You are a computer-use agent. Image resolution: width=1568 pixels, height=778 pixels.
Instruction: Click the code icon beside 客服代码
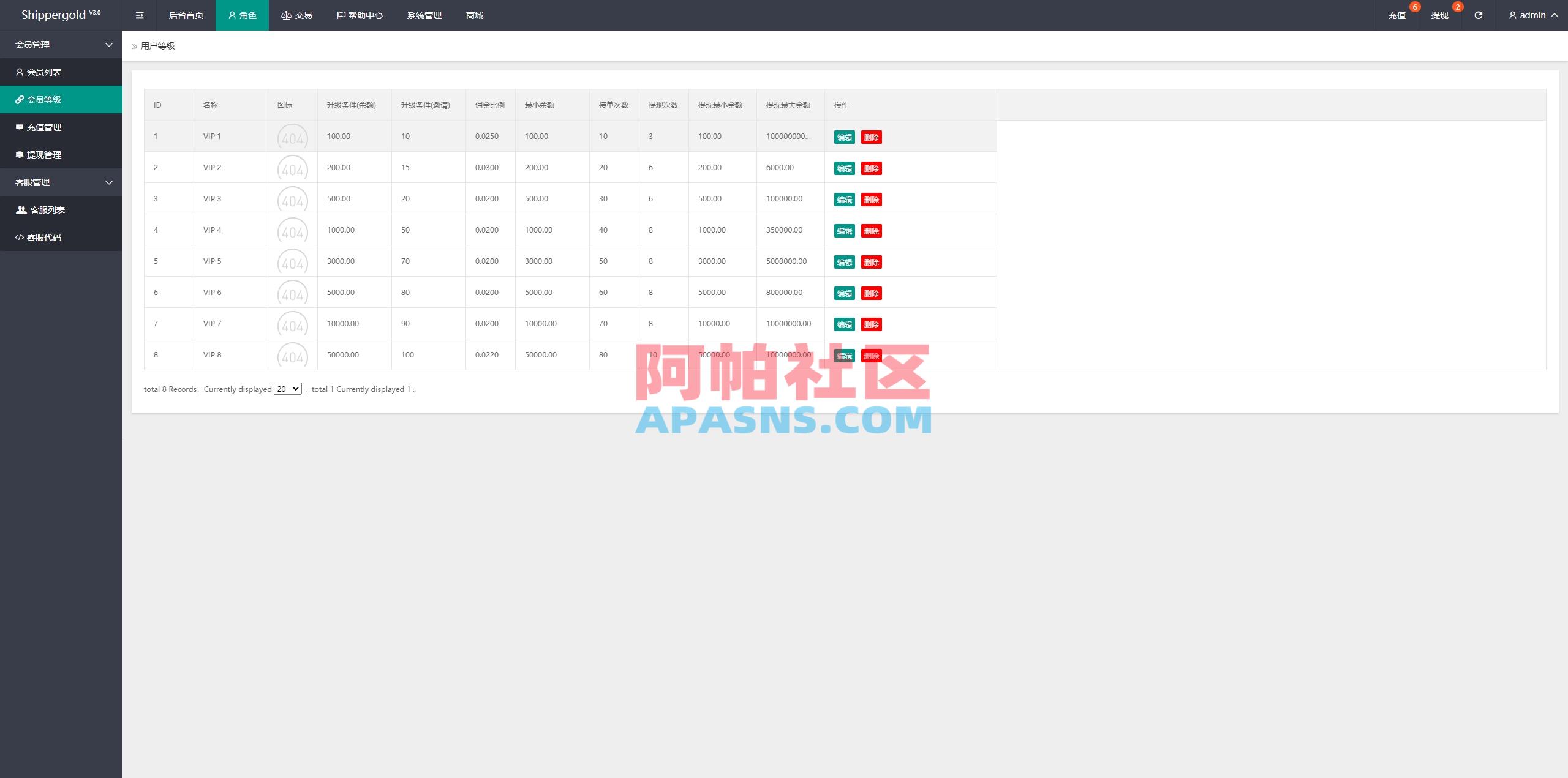click(x=19, y=237)
